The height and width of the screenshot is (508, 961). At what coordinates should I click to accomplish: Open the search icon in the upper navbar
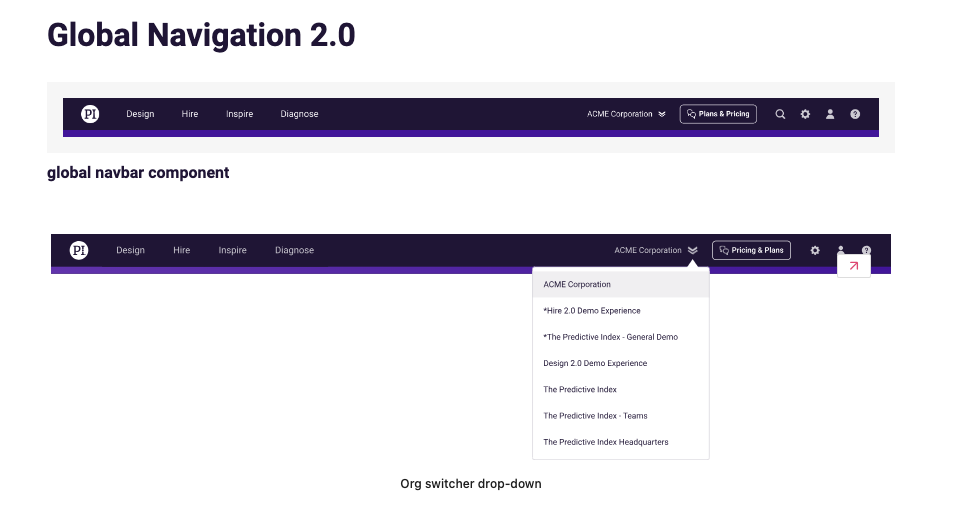coord(780,114)
